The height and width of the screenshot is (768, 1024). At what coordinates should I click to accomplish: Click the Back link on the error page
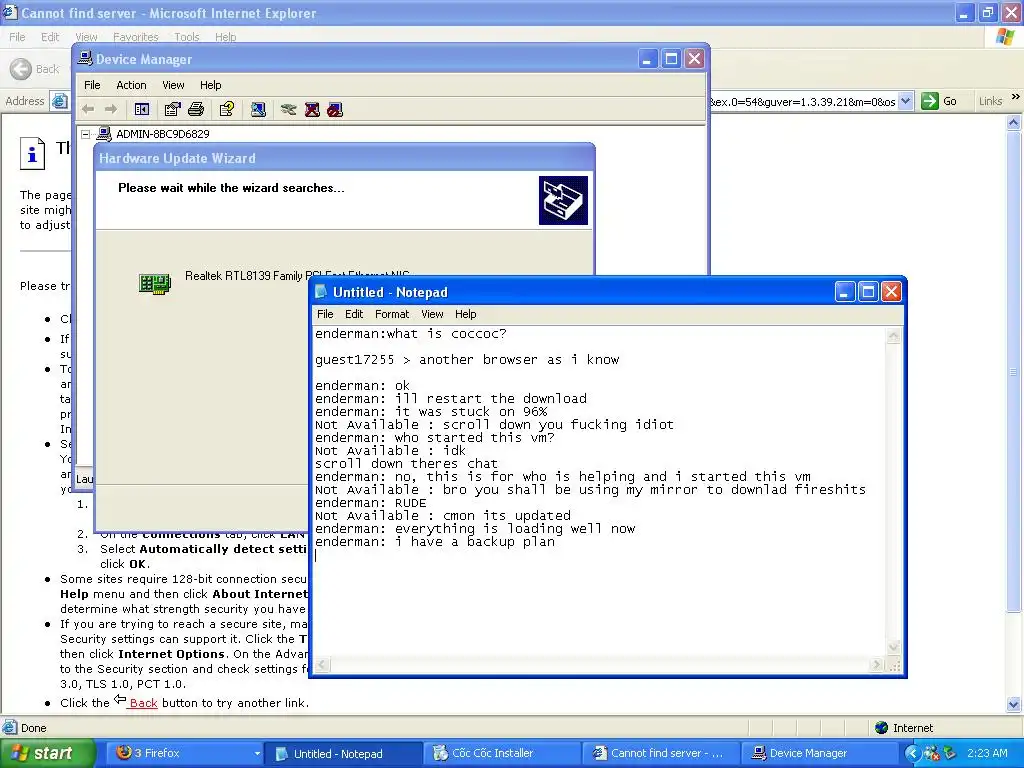[x=143, y=703]
